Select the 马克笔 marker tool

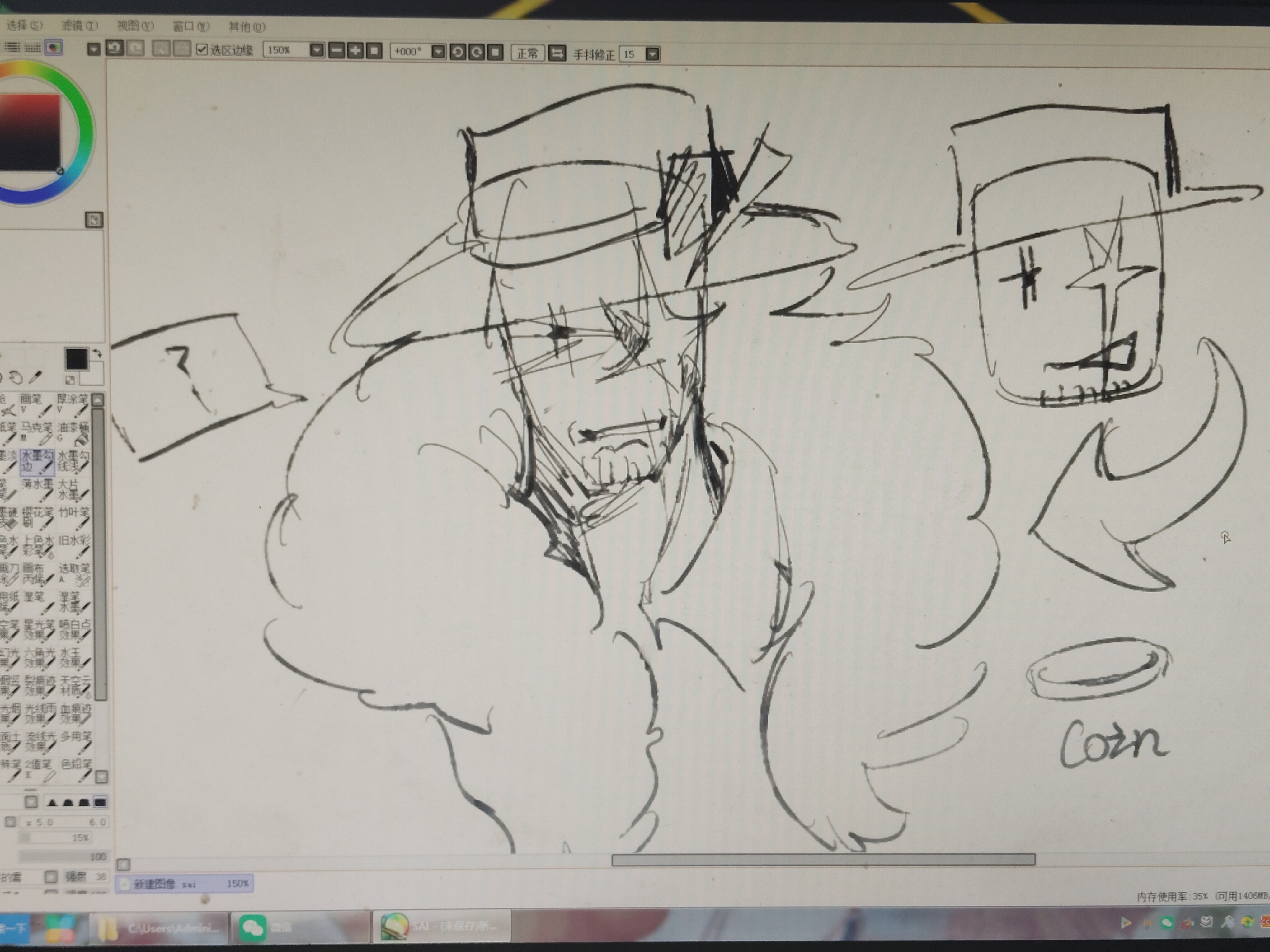pos(37,434)
